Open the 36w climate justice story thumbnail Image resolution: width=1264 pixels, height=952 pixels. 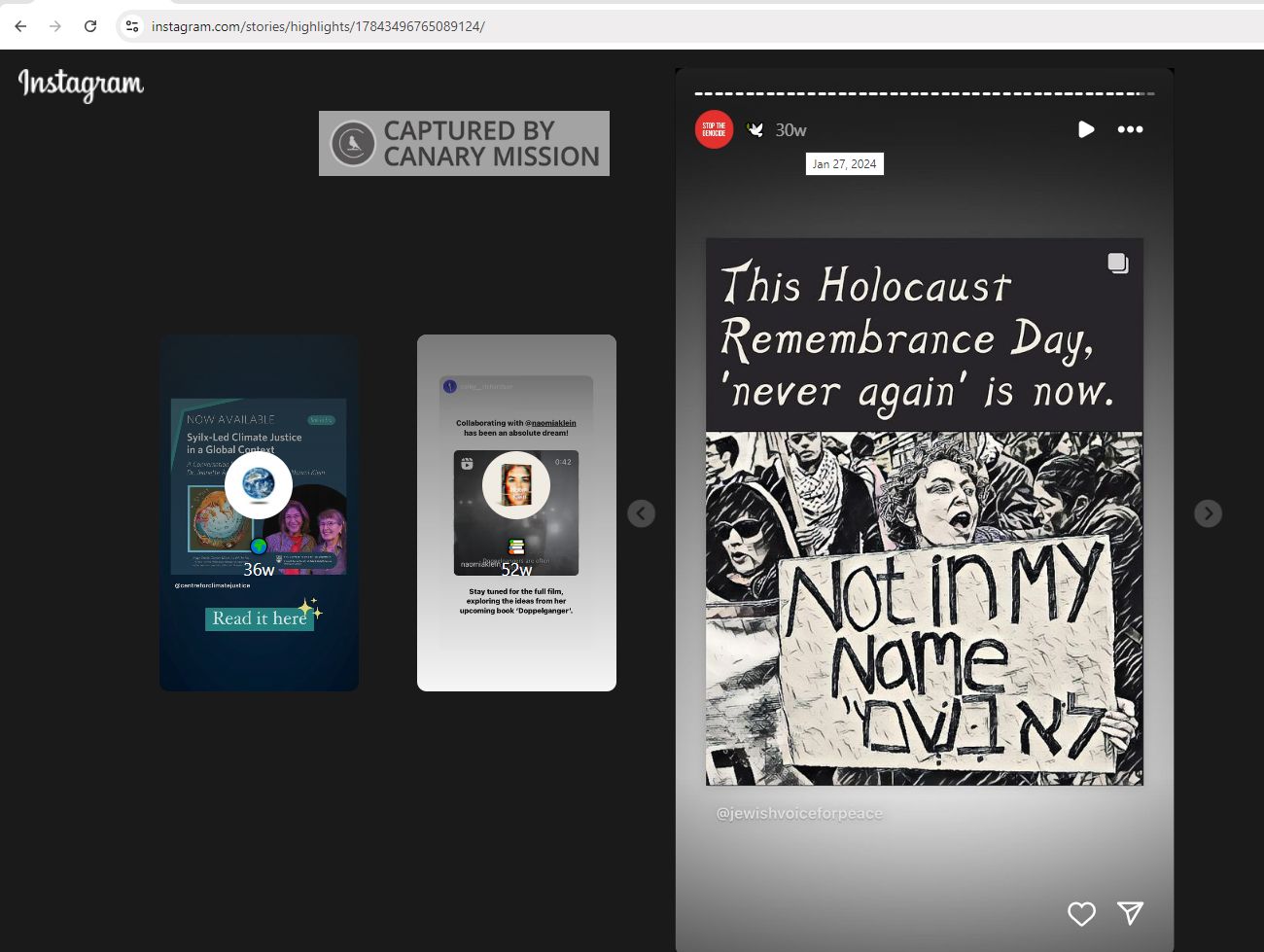(260, 512)
